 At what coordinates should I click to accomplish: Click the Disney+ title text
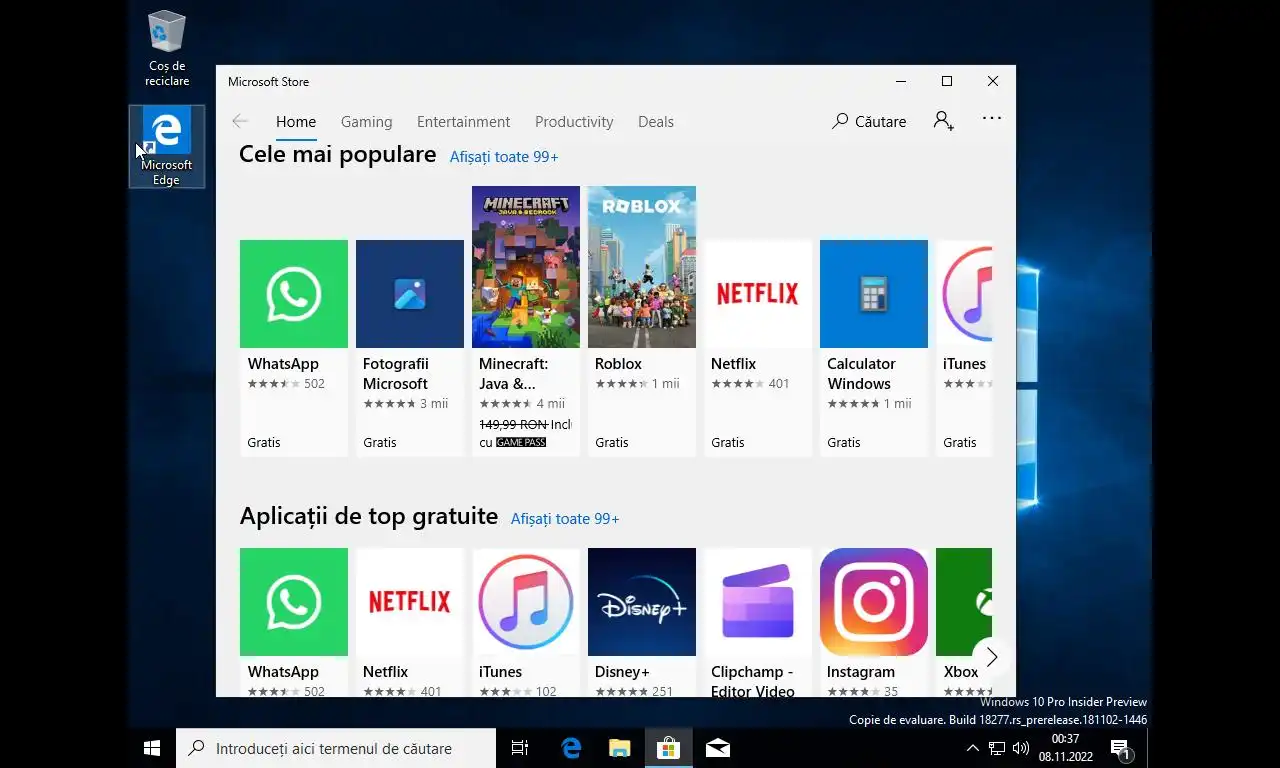tap(622, 672)
